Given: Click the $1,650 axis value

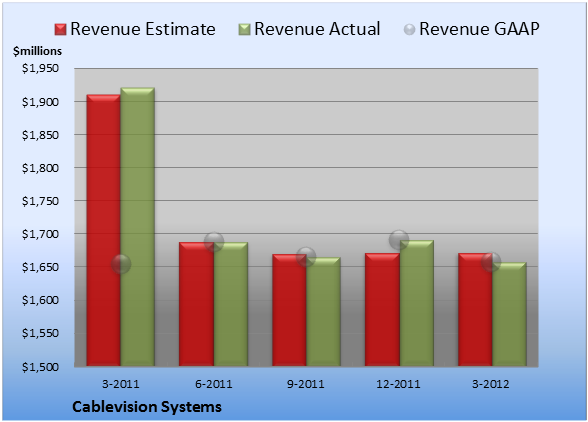Looking at the screenshot, I should pos(40,267).
